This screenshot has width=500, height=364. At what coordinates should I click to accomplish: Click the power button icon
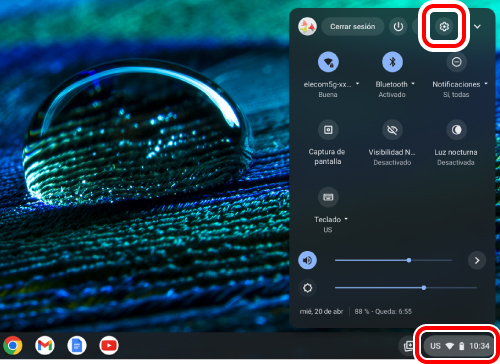point(398,27)
